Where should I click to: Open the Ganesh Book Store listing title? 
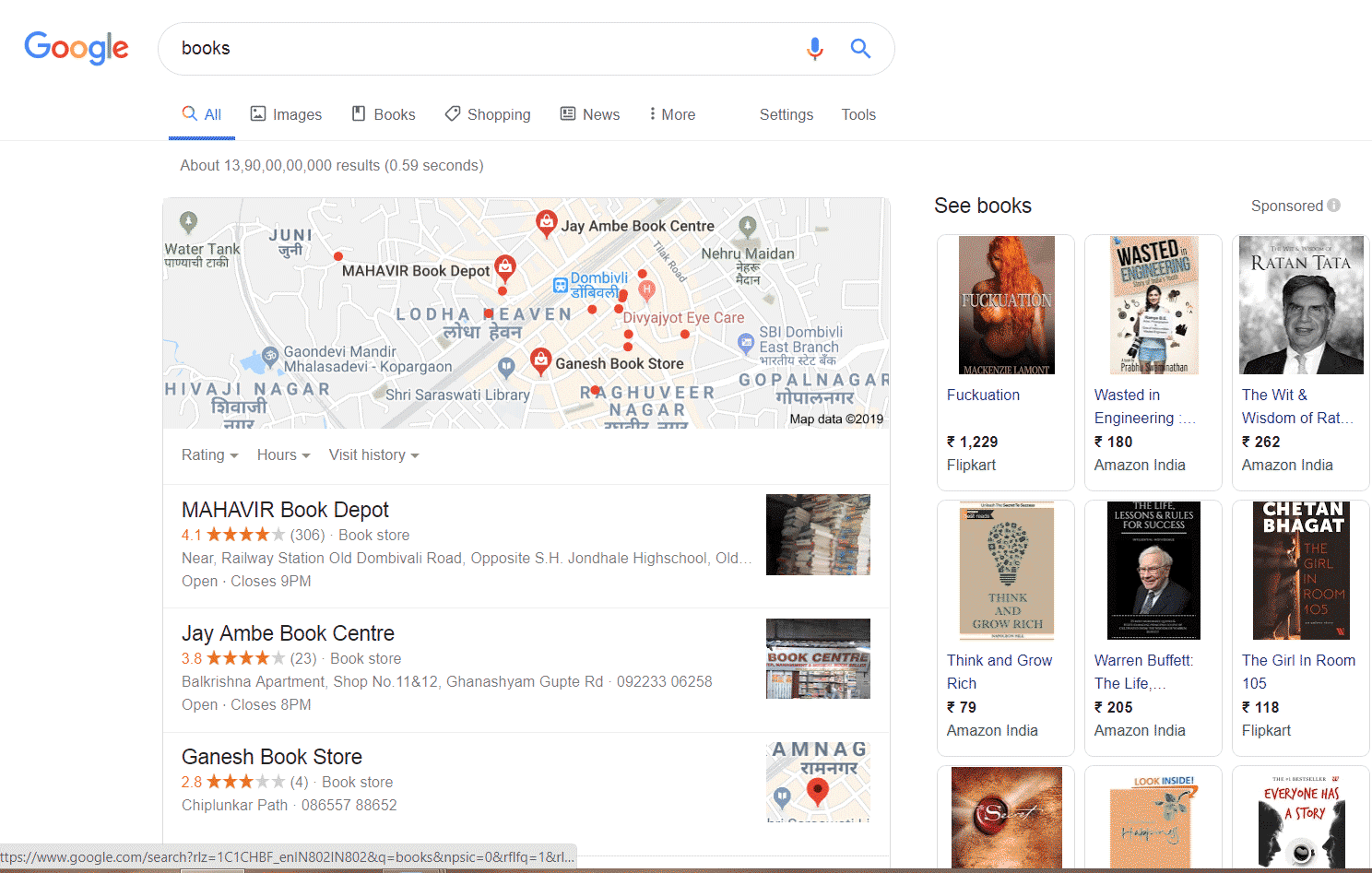click(x=272, y=757)
